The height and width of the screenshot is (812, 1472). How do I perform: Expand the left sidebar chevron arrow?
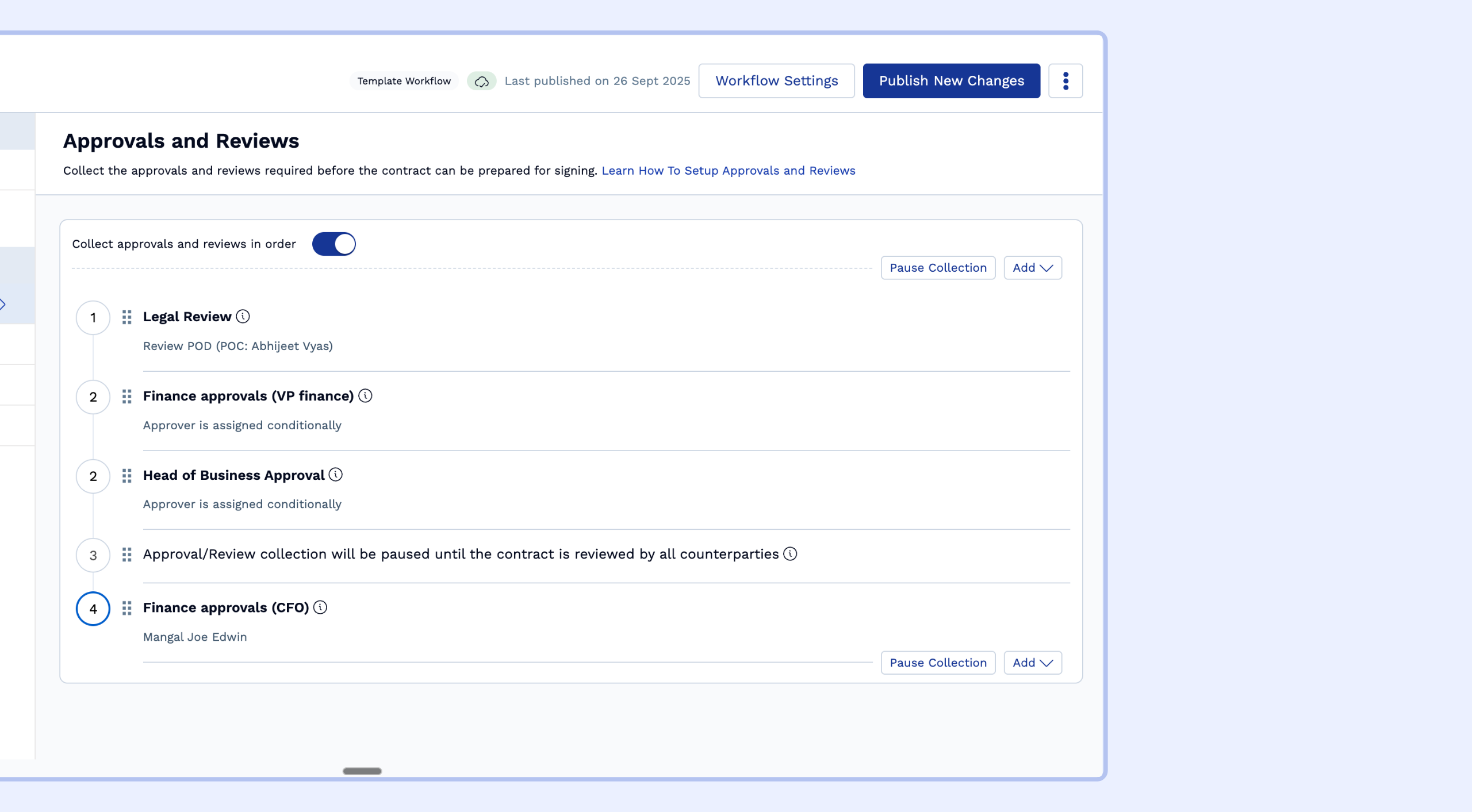[3, 305]
